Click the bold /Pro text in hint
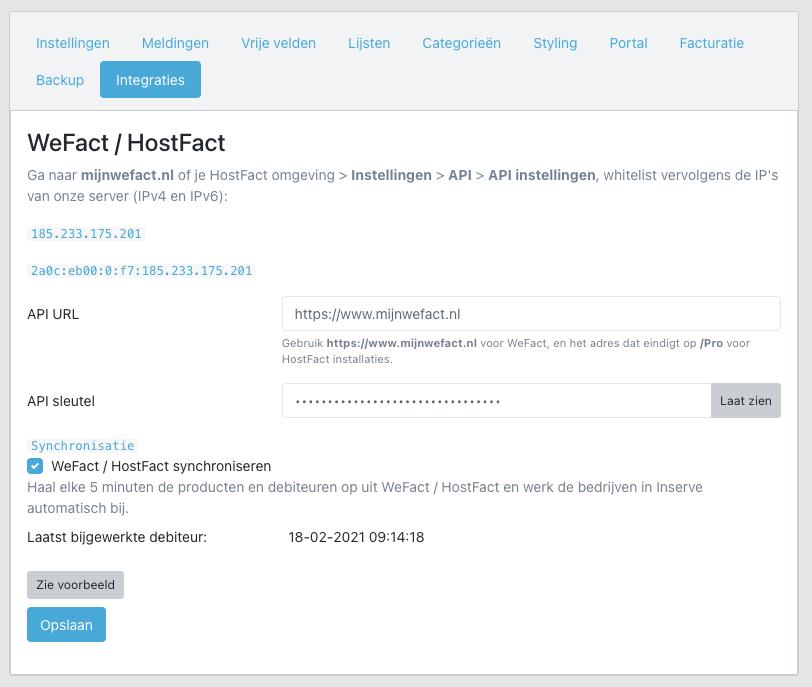812x687 pixels. point(711,343)
